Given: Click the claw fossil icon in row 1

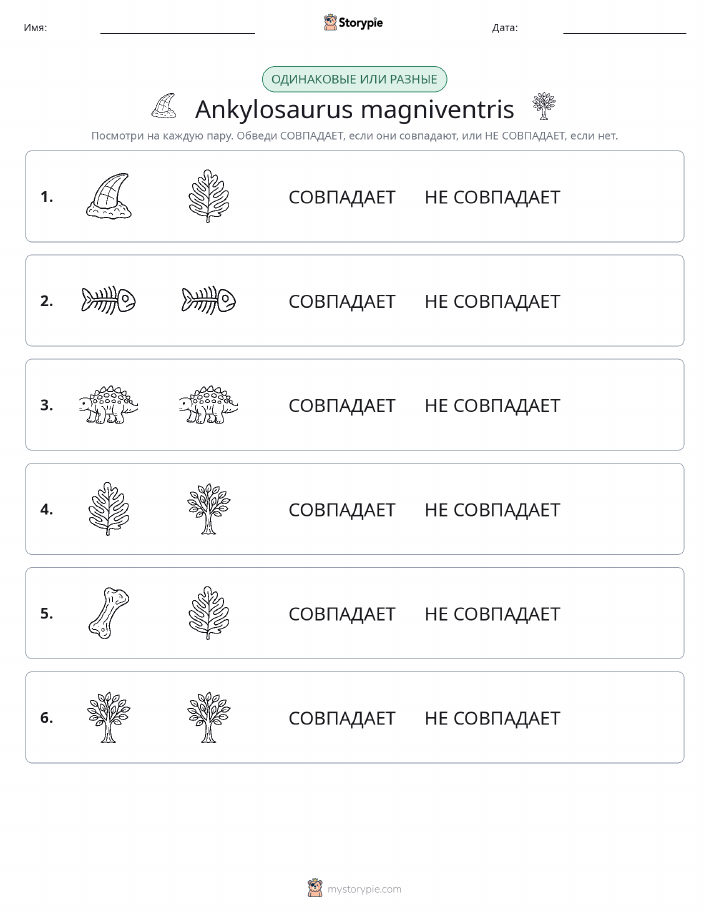Looking at the screenshot, I should (109, 196).
